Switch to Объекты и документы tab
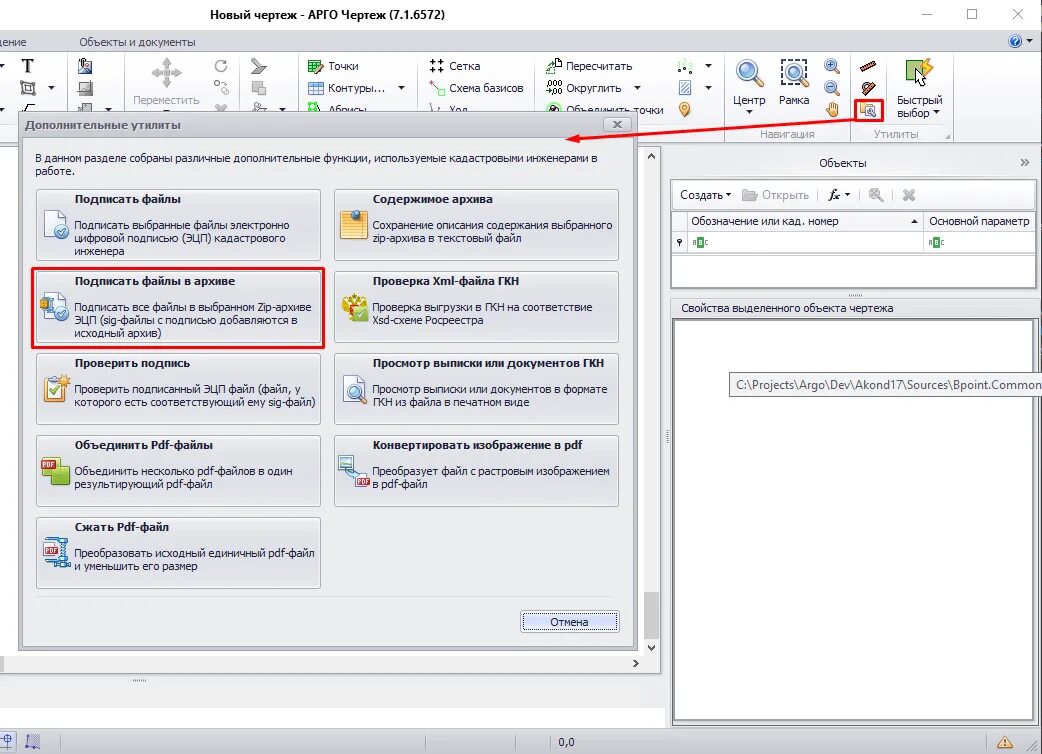Image resolution: width=1042 pixels, height=754 pixels. pyautogui.click(x=138, y=42)
